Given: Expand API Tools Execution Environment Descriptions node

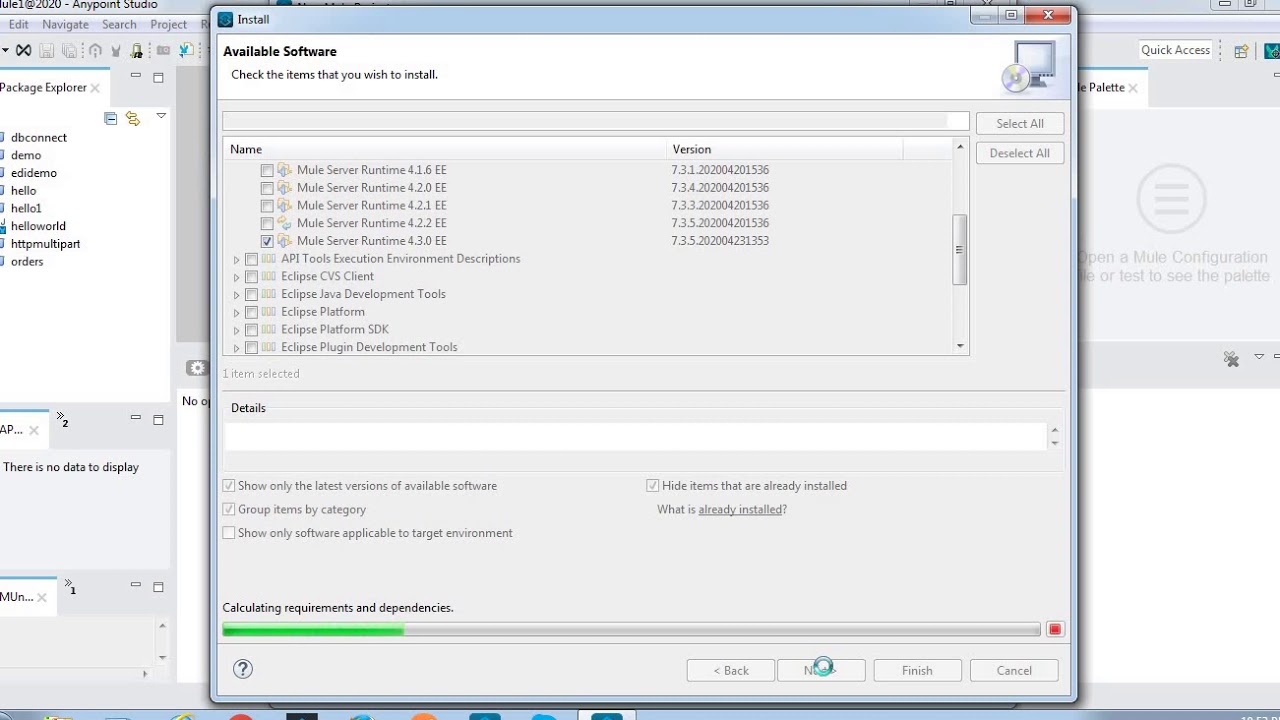Looking at the screenshot, I should (x=237, y=260).
